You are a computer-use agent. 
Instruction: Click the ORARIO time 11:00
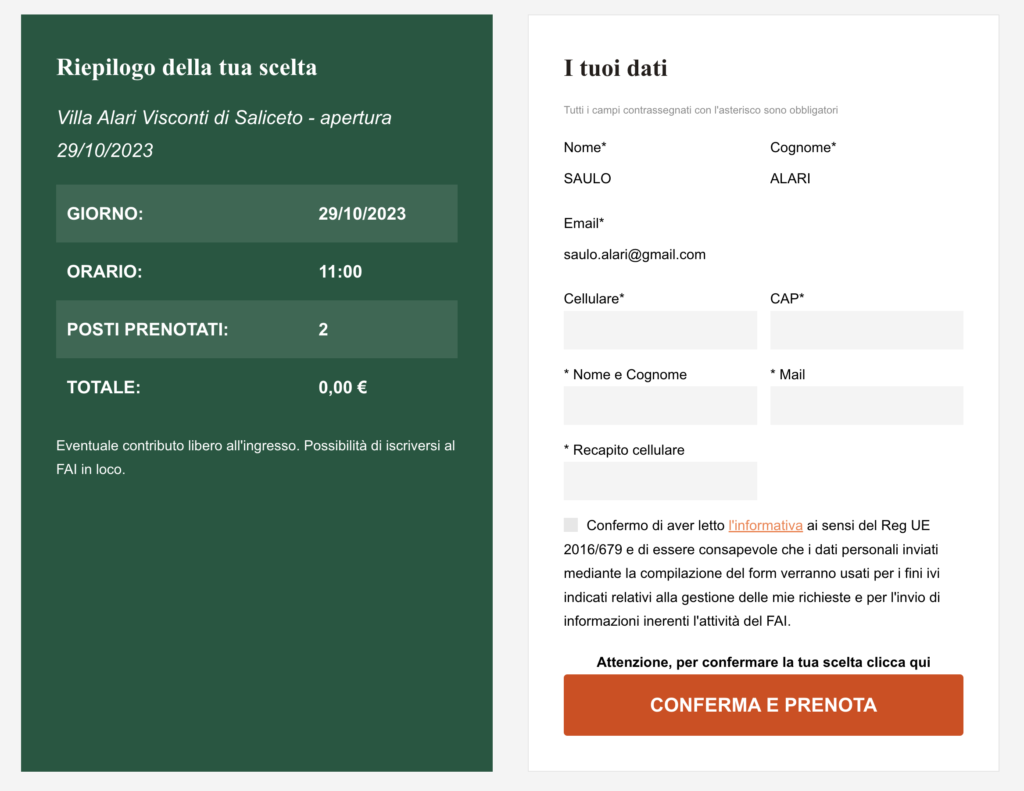[x=340, y=272]
